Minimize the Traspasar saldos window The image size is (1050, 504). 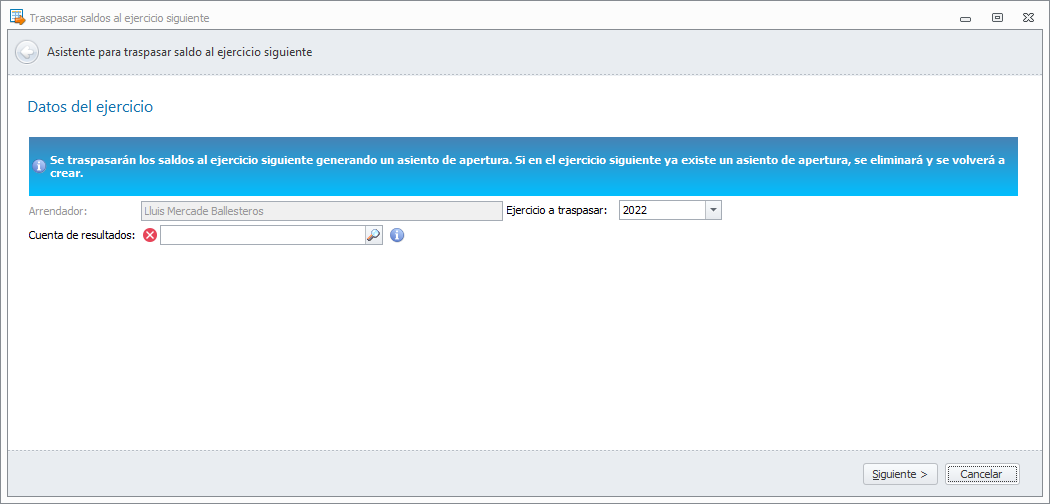(x=965, y=19)
